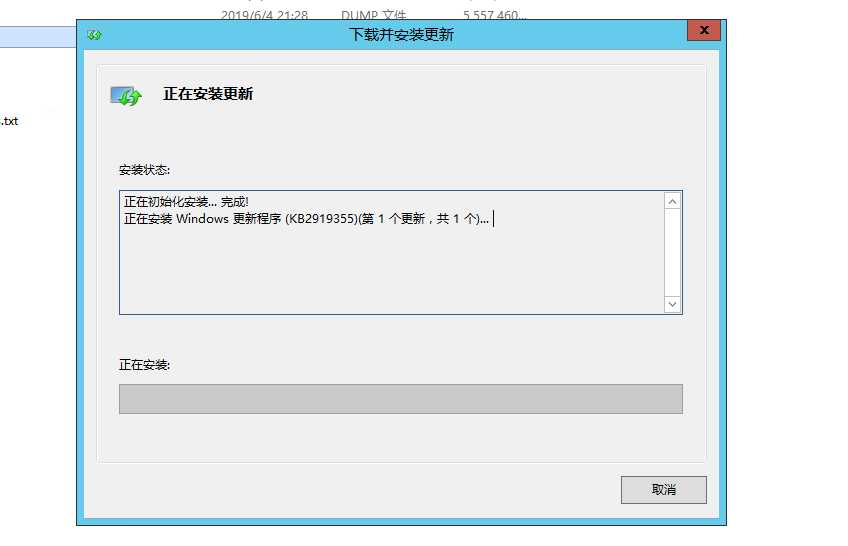The width and height of the screenshot is (848, 546).
Task: Click 2019/6/4 21:28 date in background file list
Action: click(x=264, y=15)
